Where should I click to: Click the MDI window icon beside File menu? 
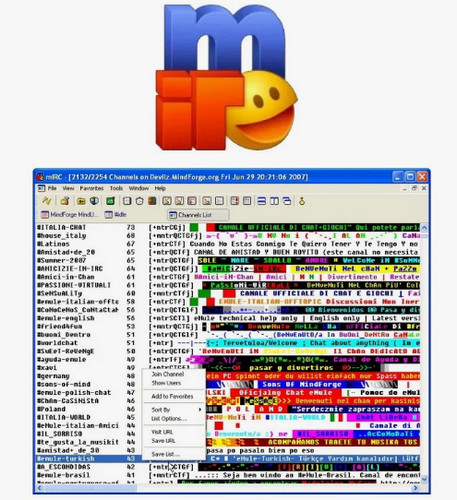(41, 188)
